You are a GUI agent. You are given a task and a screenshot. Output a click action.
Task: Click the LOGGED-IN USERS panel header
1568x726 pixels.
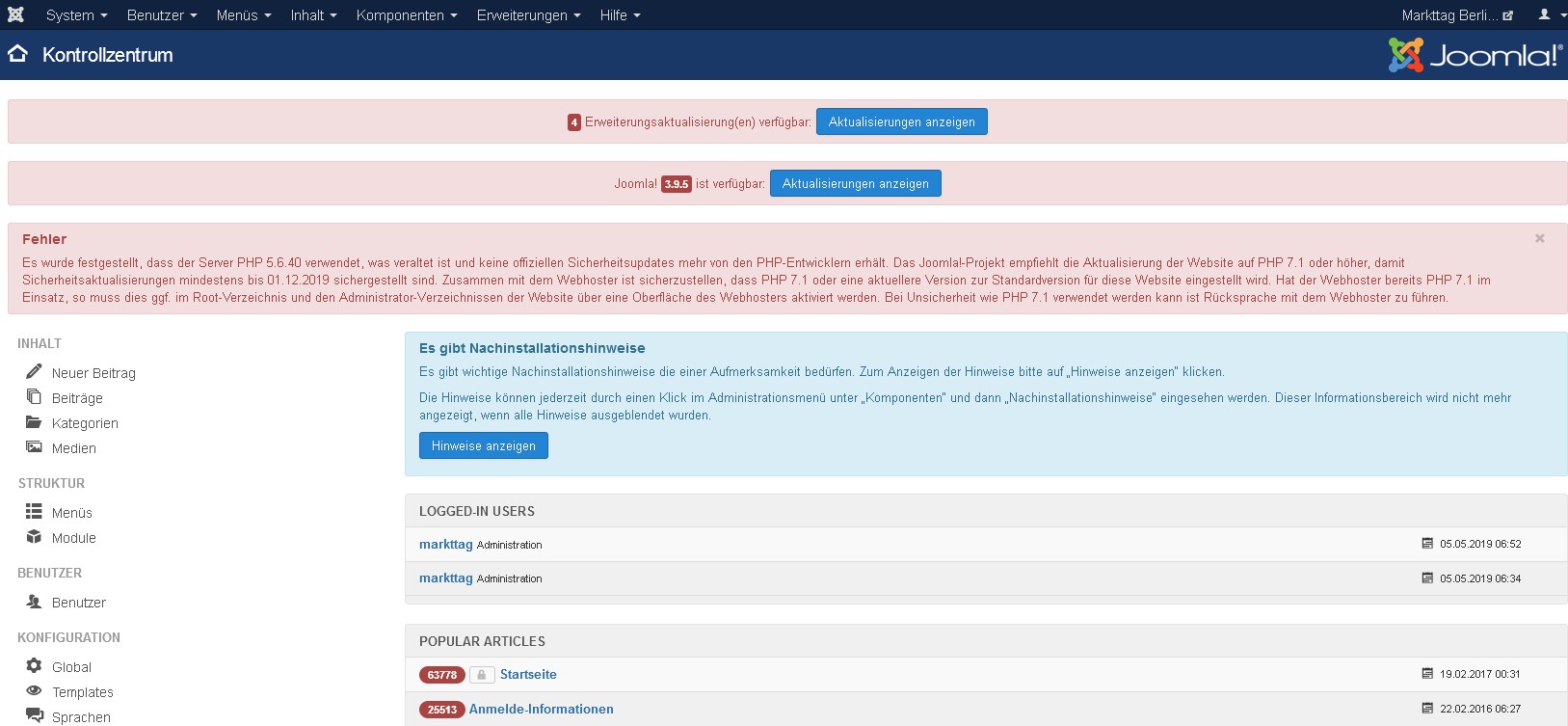point(477,511)
